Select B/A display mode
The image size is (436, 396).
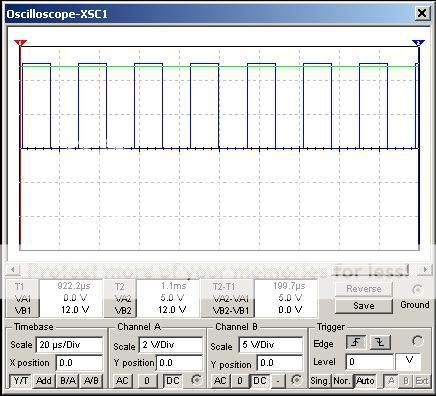[x=68, y=381]
